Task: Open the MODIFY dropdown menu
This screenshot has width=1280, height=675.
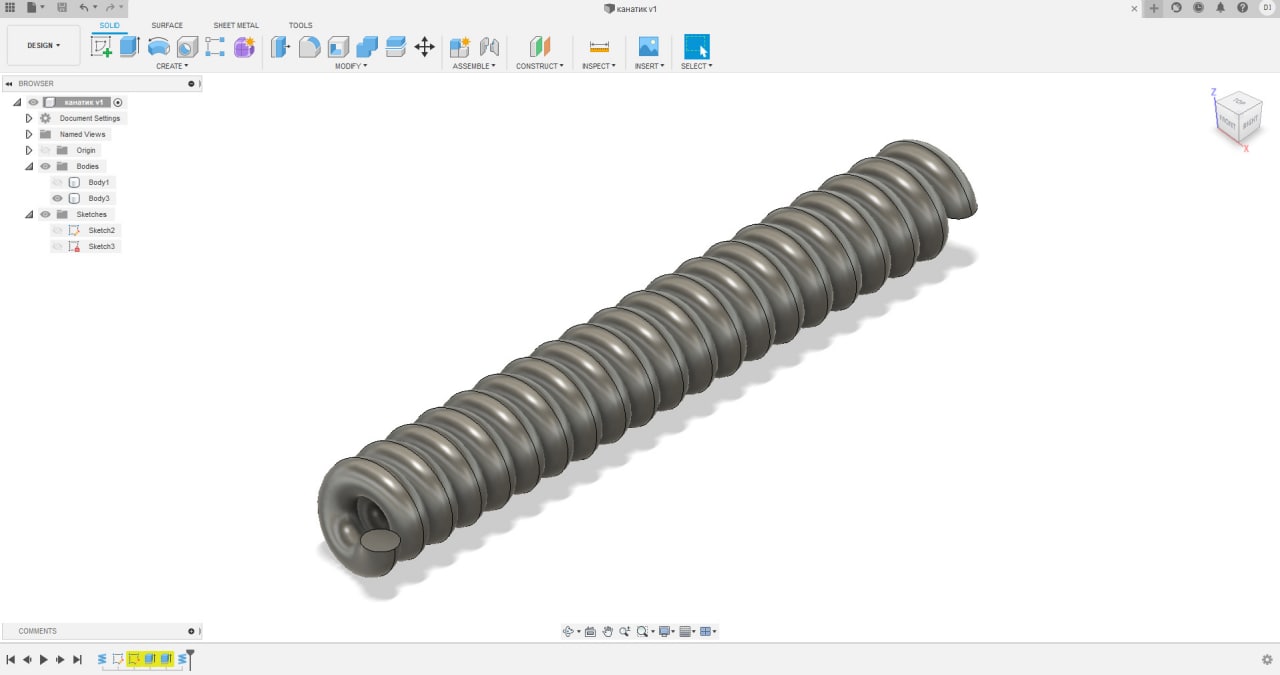Action: [351, 66]
